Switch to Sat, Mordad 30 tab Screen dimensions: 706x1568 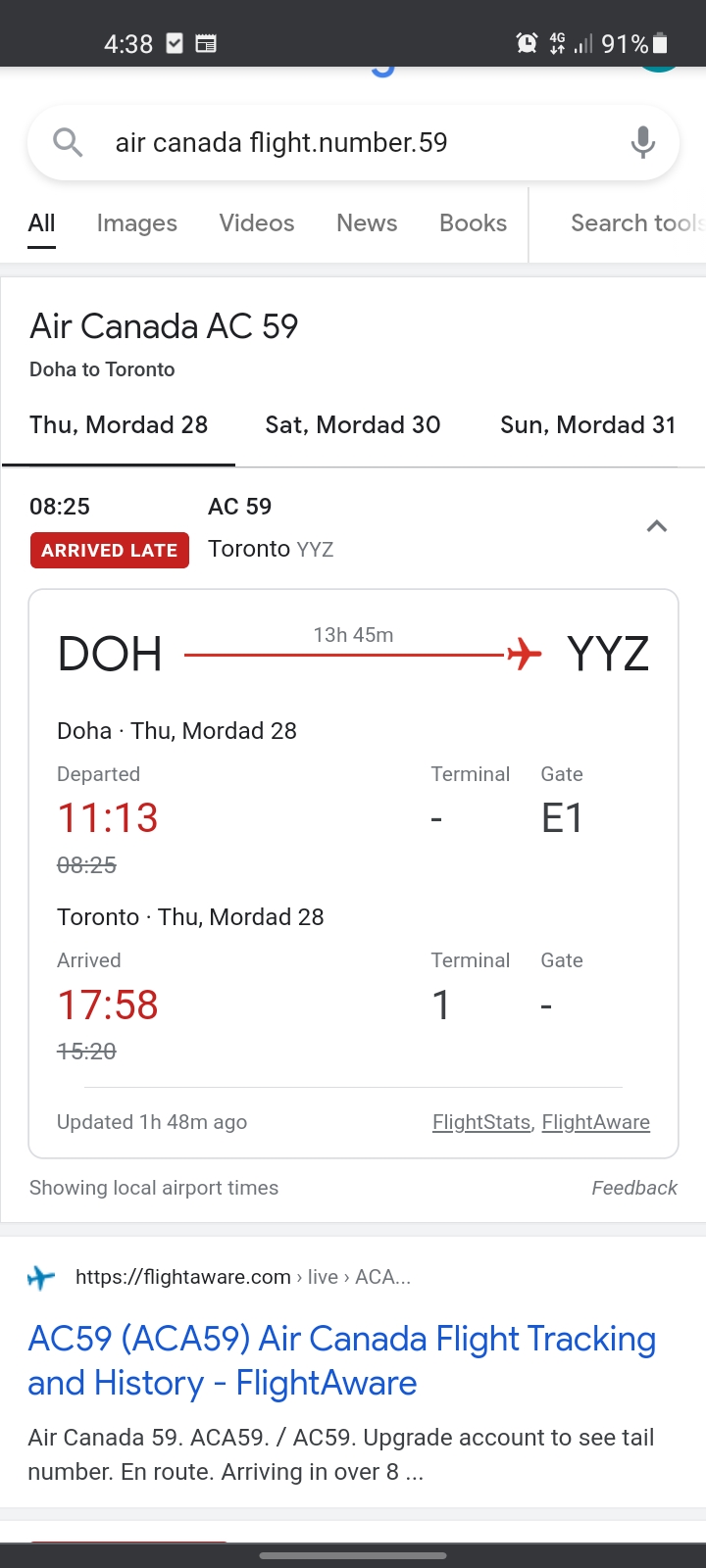click(353, 425)
